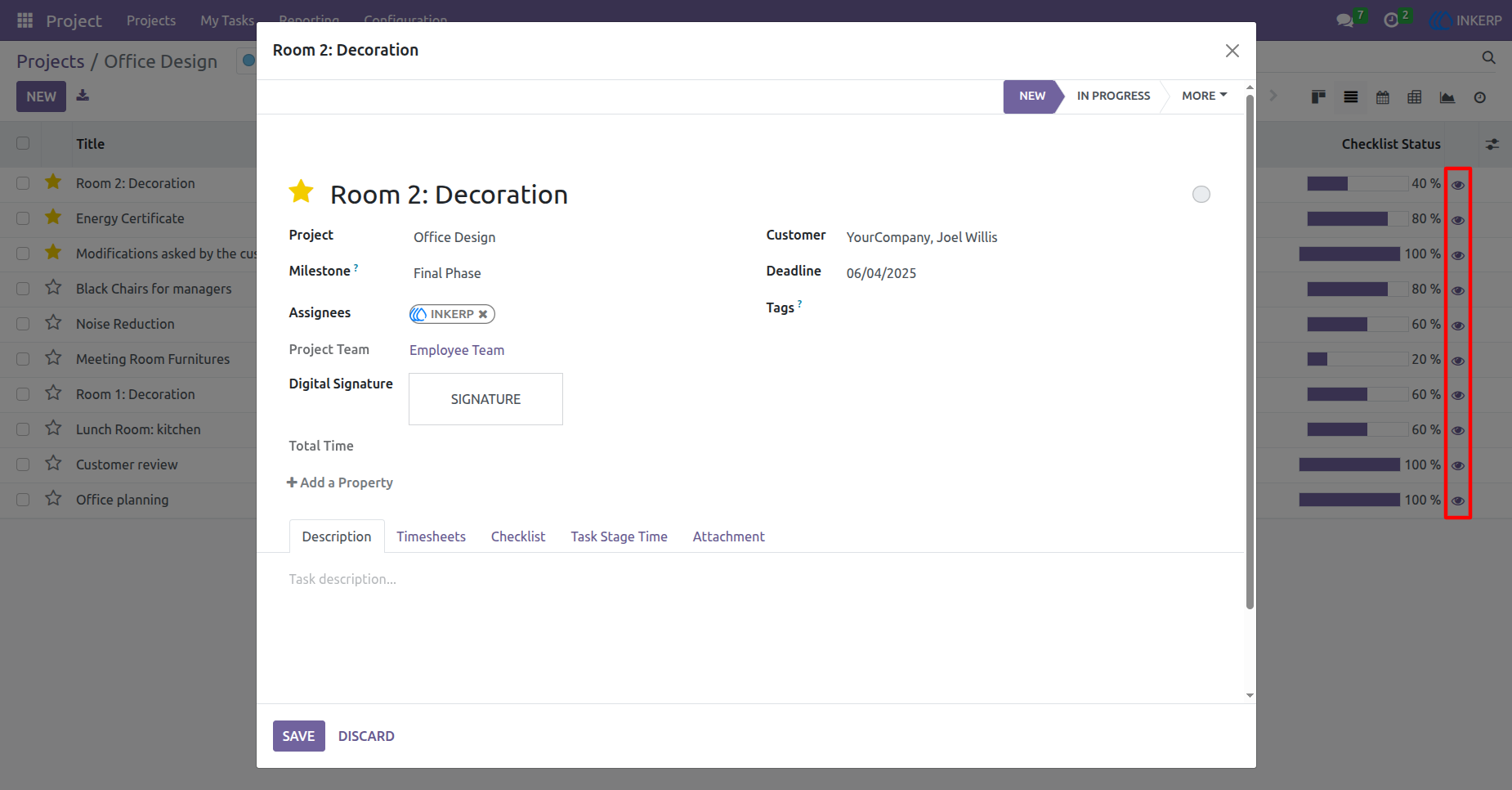This screenshot has height=790, width=1512.
Task: Switch to the Activity view icon
Action: (x=1479, y=97)
